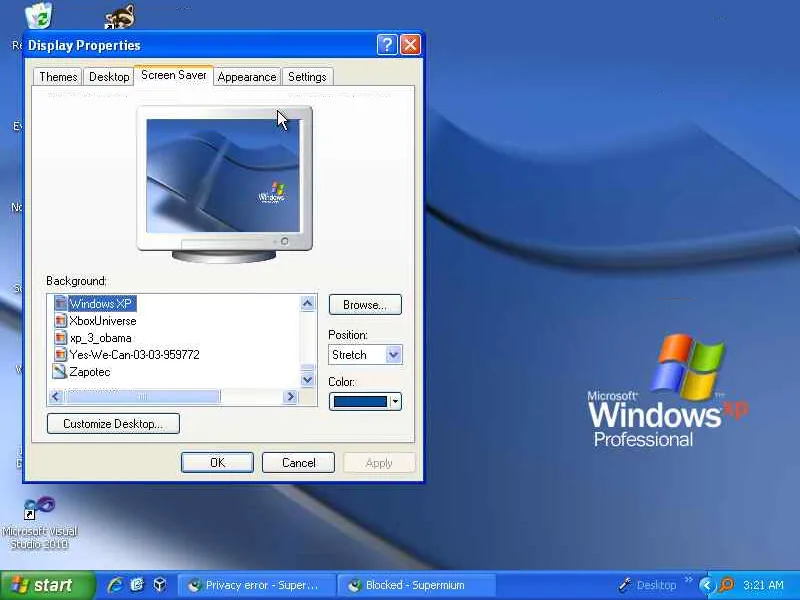Click the xp_3_obama image file icon
The height and width of the screenshot is (600, 800).
(x=60, y=338)
